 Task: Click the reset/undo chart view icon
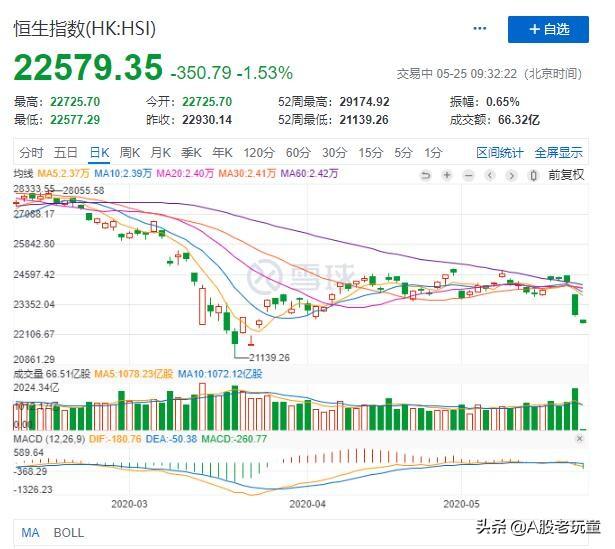coord(426,175)
